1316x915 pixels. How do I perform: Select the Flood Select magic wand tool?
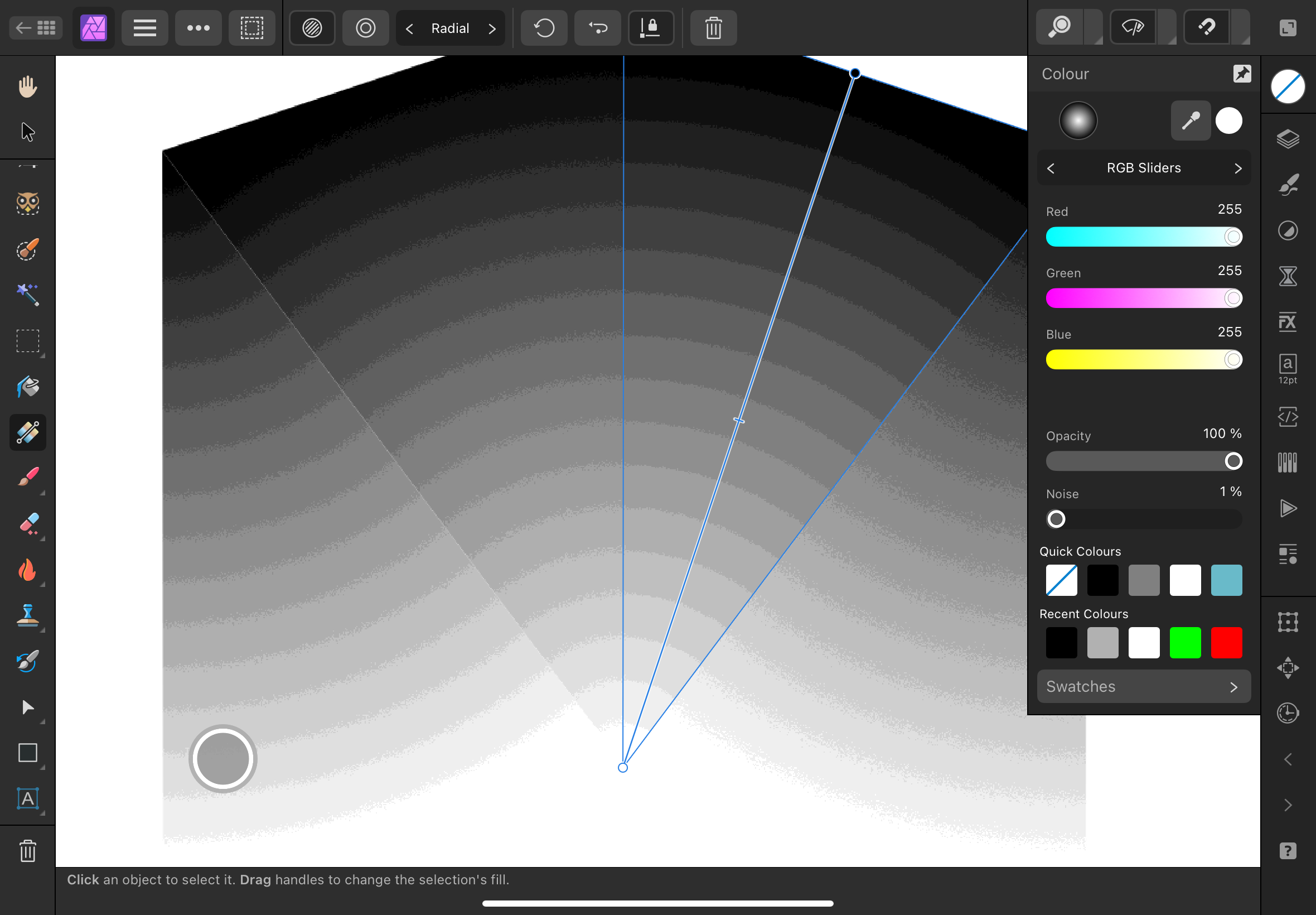coord(27,295)
